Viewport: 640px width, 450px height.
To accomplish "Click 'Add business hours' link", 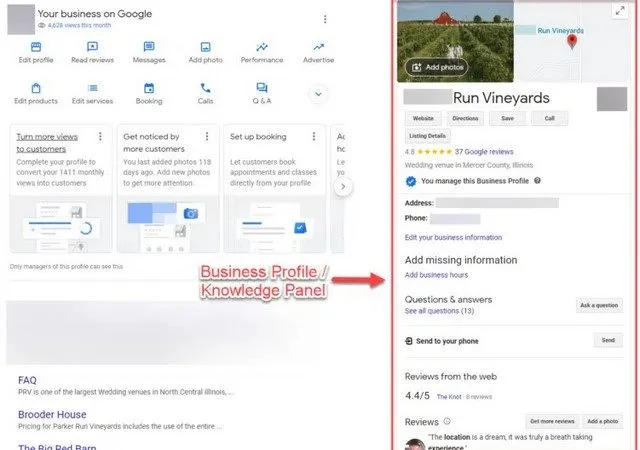I will (x=436, y=275).
